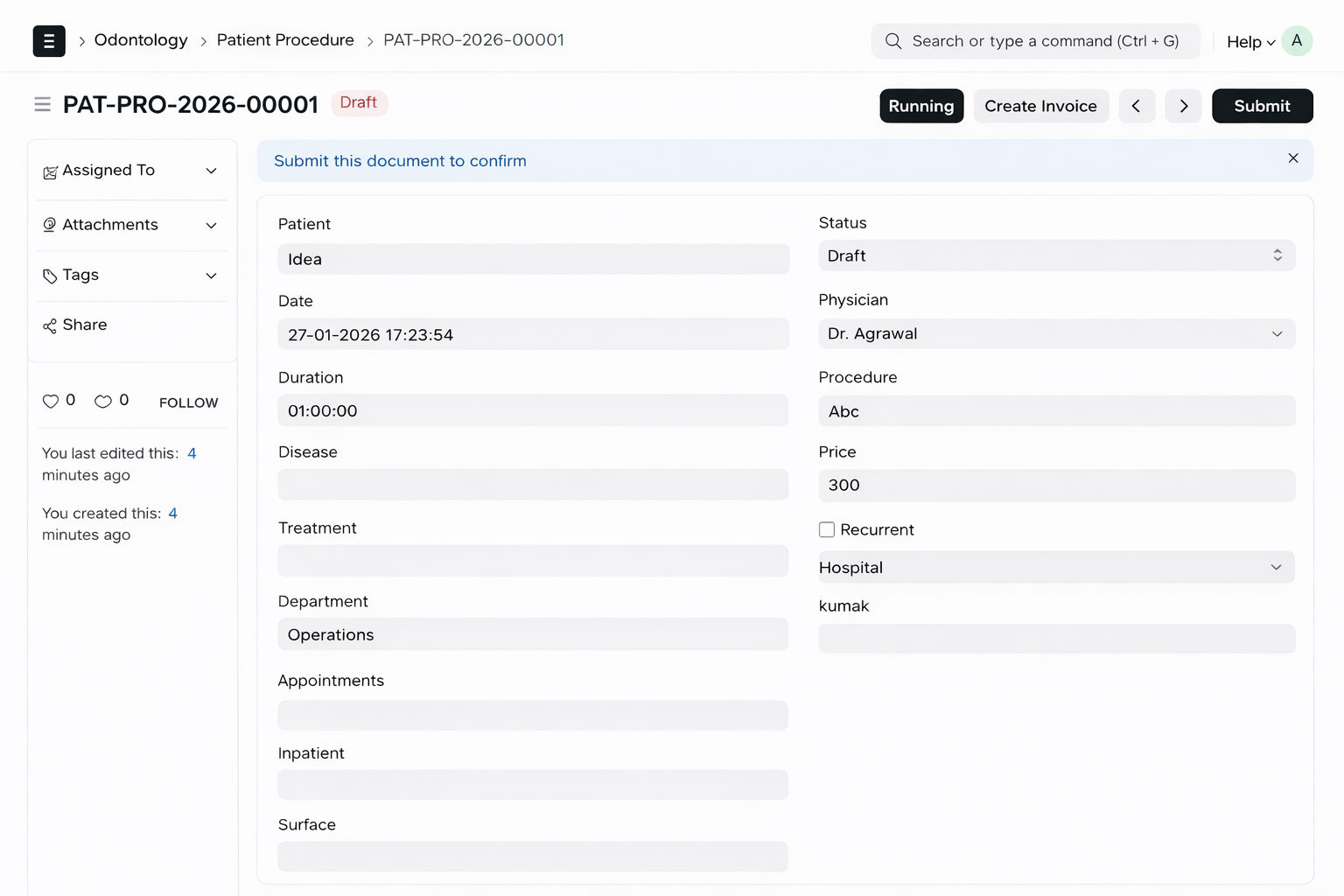This screenshot has height=896, width=1344.
Task: Open the Hospital dropdown
Action: click(1057, 567)
